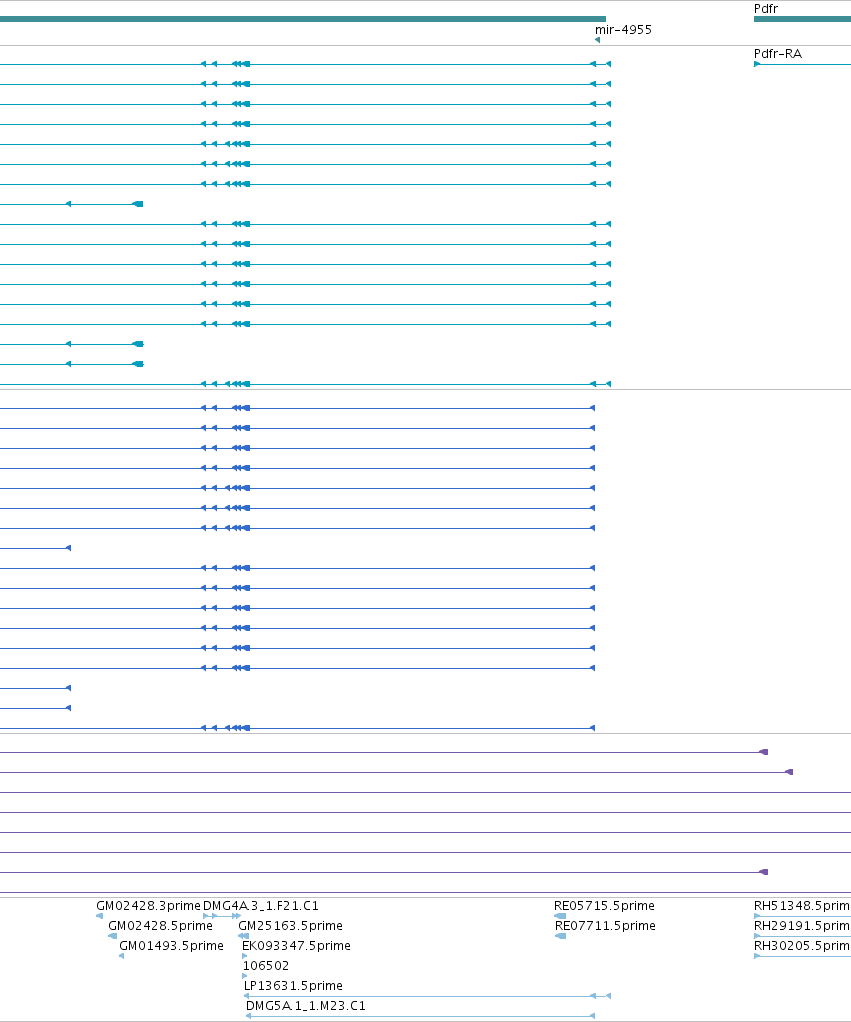Select the RH30205.5prime EST glyph
The image size is (851, 1022).
802,956
